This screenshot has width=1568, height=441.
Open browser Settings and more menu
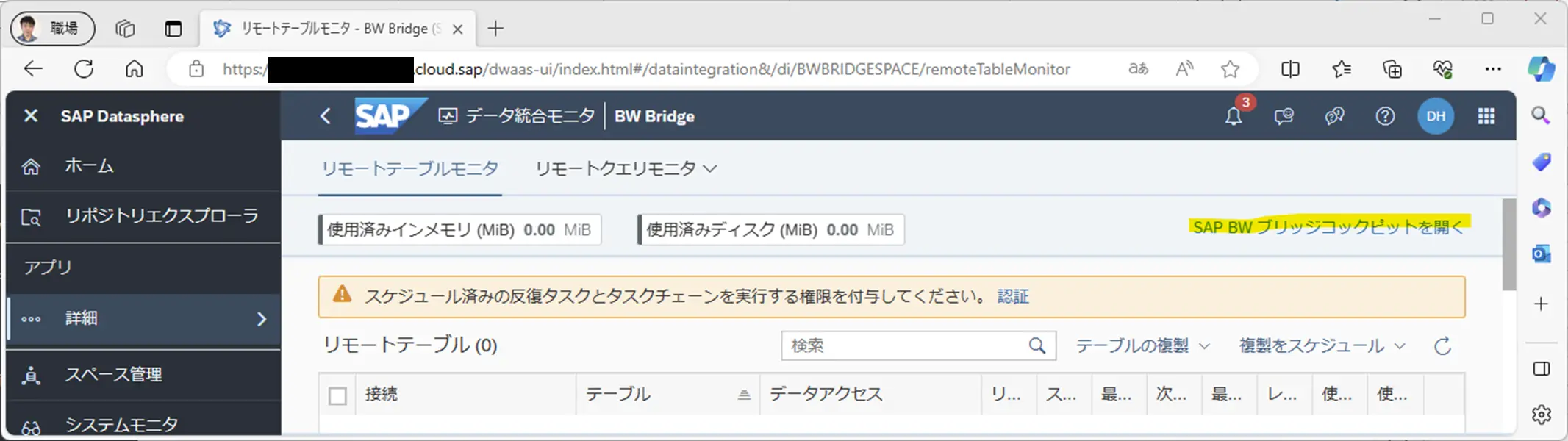click(x=1493, y=69)
